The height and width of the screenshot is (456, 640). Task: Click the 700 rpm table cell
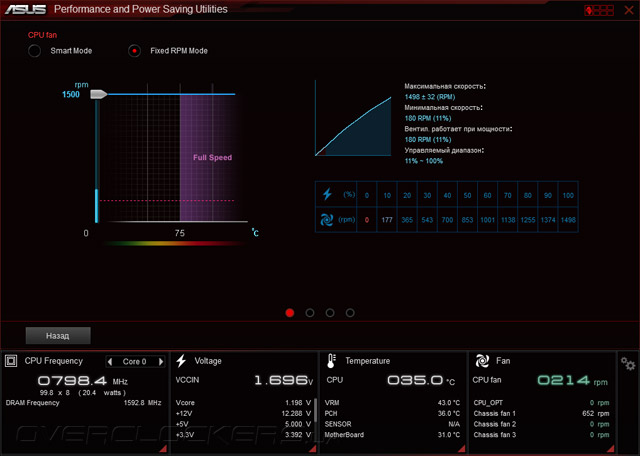click(x=447, y=220)
